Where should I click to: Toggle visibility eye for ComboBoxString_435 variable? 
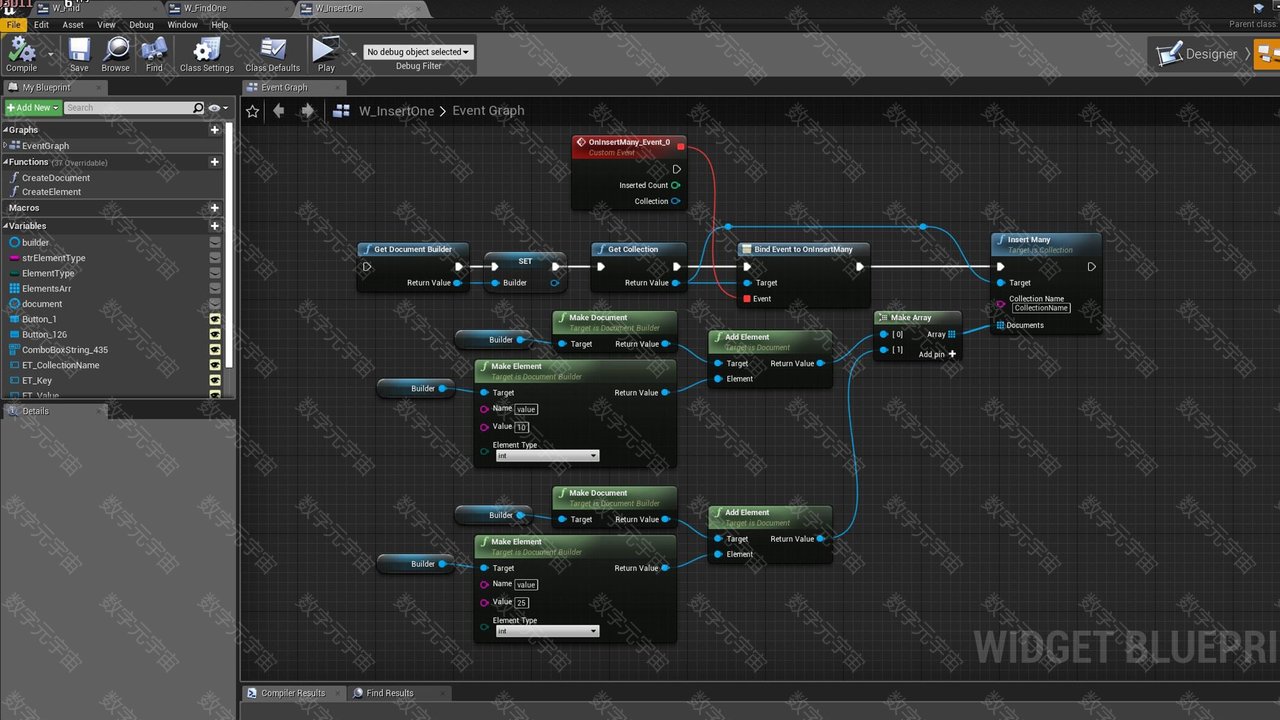[x=215, y=350]
